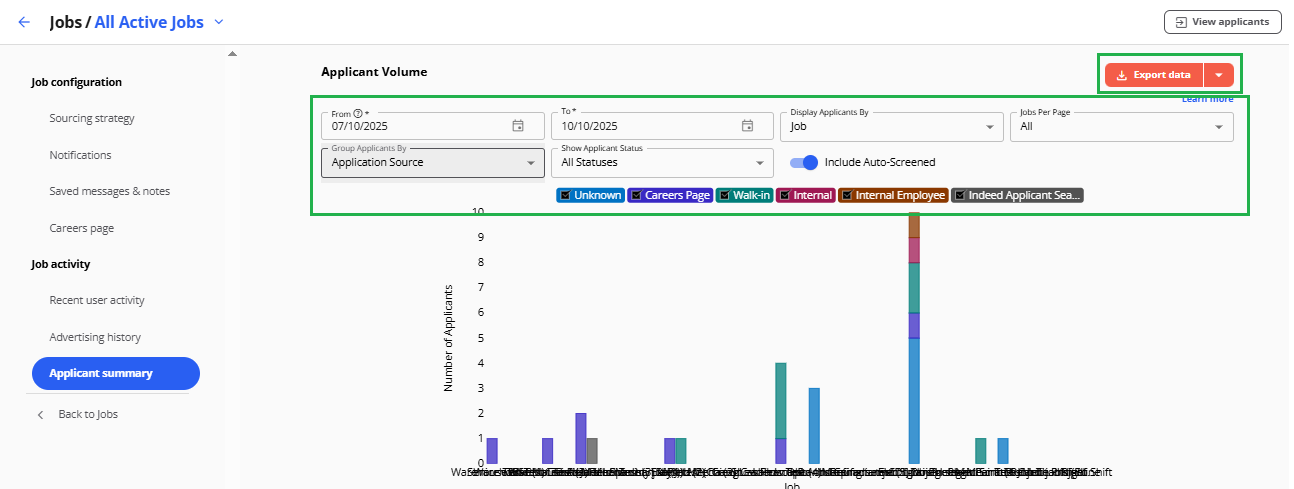Image resolution: width=1294 pixels, height=489 pixels.
Task: Open Careers page in sidebar
Action: click(82, 228)
